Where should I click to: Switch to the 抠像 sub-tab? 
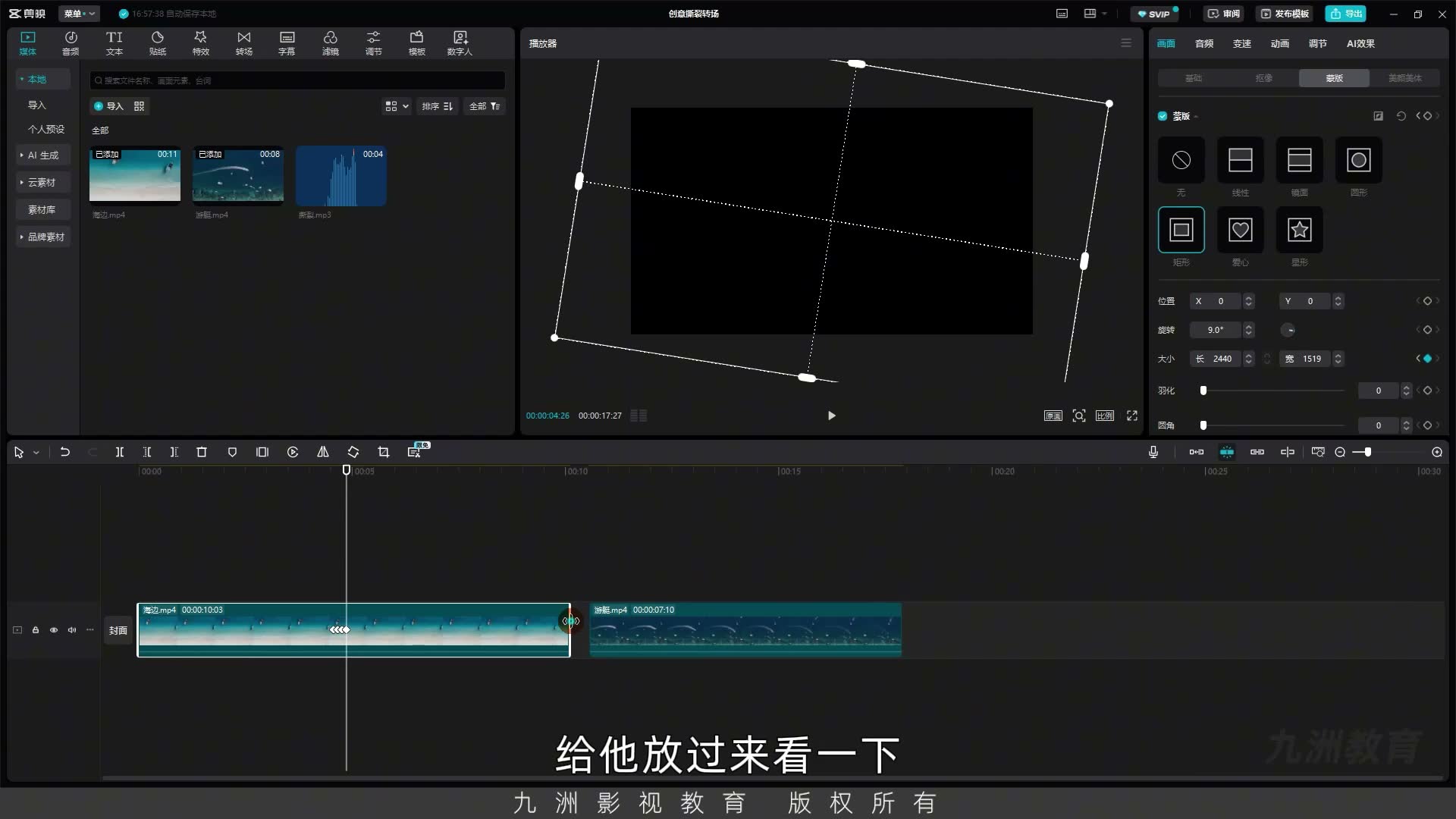(1264, 78)
